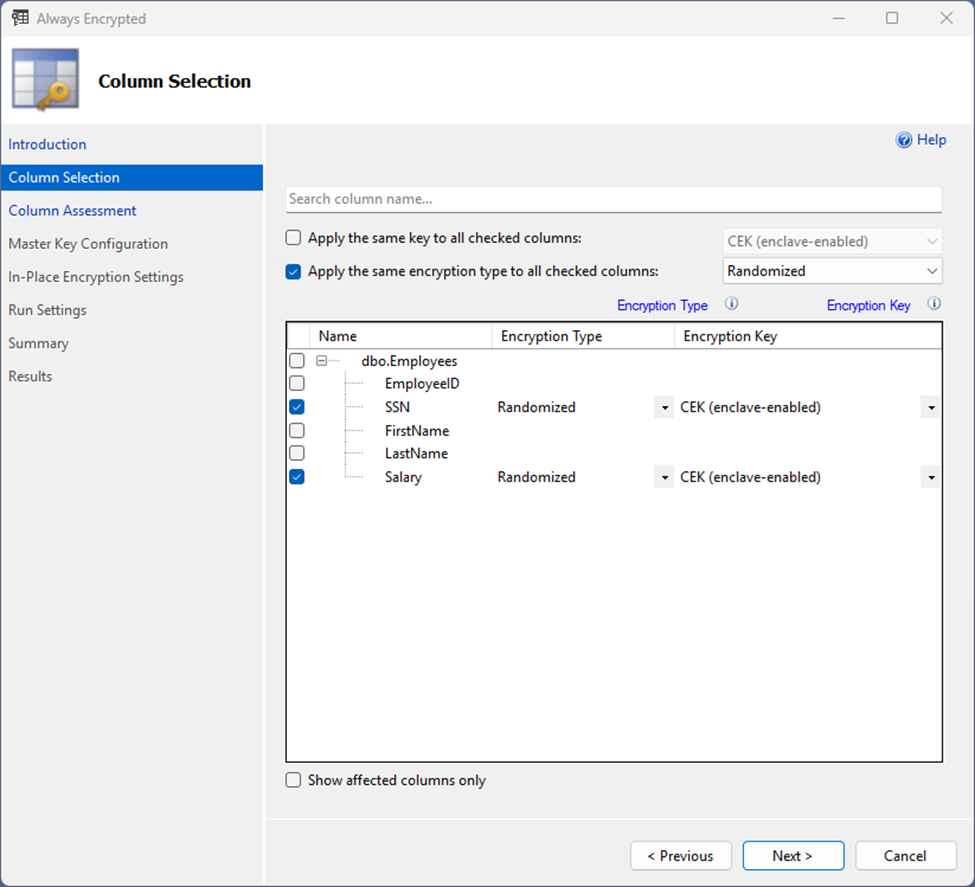Follow the Encryption Type link
Viewport: 975px width, 887px height.
(662, 305)
